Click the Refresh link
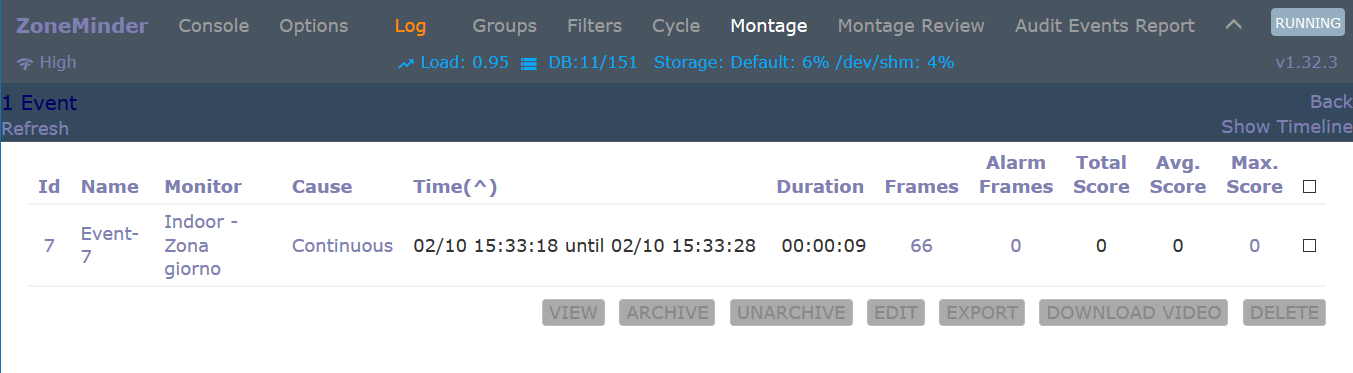 point(35,128)
